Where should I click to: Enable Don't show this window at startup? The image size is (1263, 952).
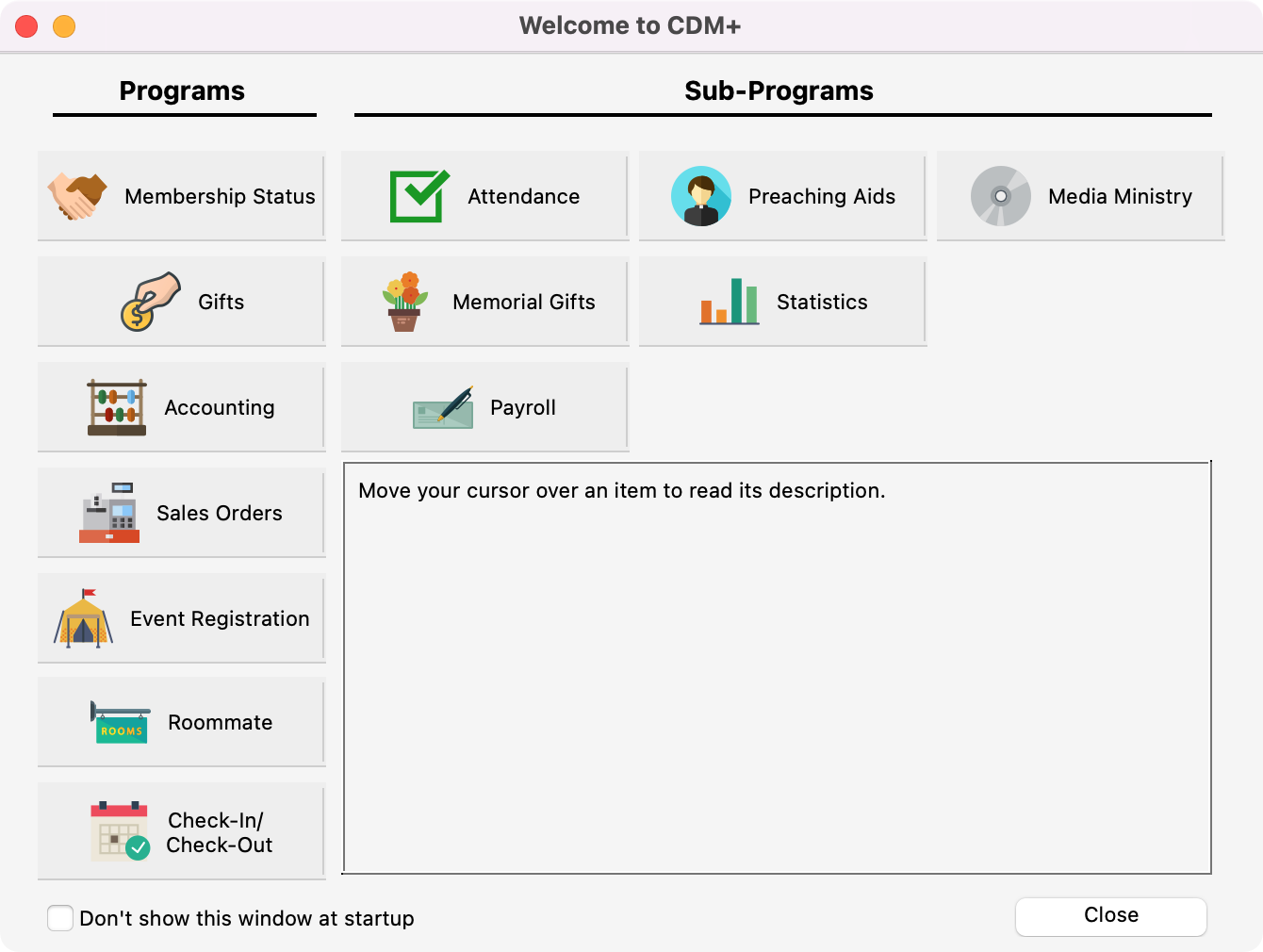[x=60, y=918]
